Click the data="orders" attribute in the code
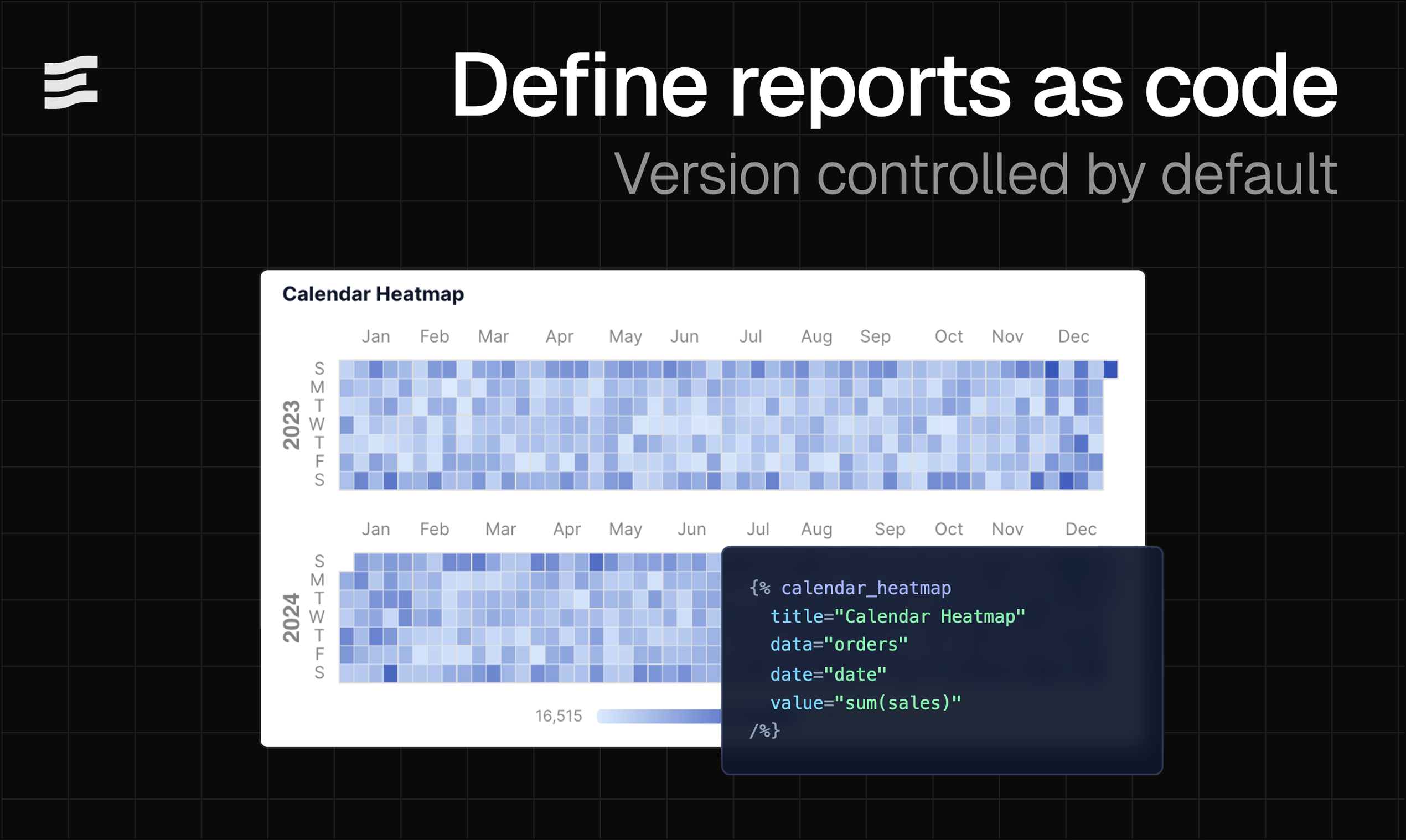 point(838,645)
